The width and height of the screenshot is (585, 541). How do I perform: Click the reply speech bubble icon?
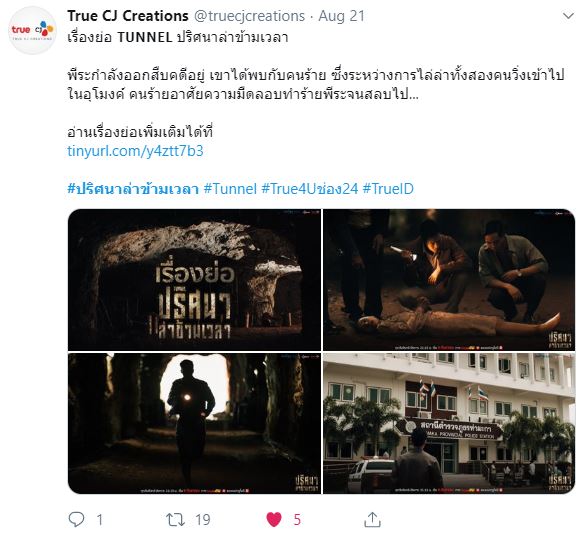point(76,519)
